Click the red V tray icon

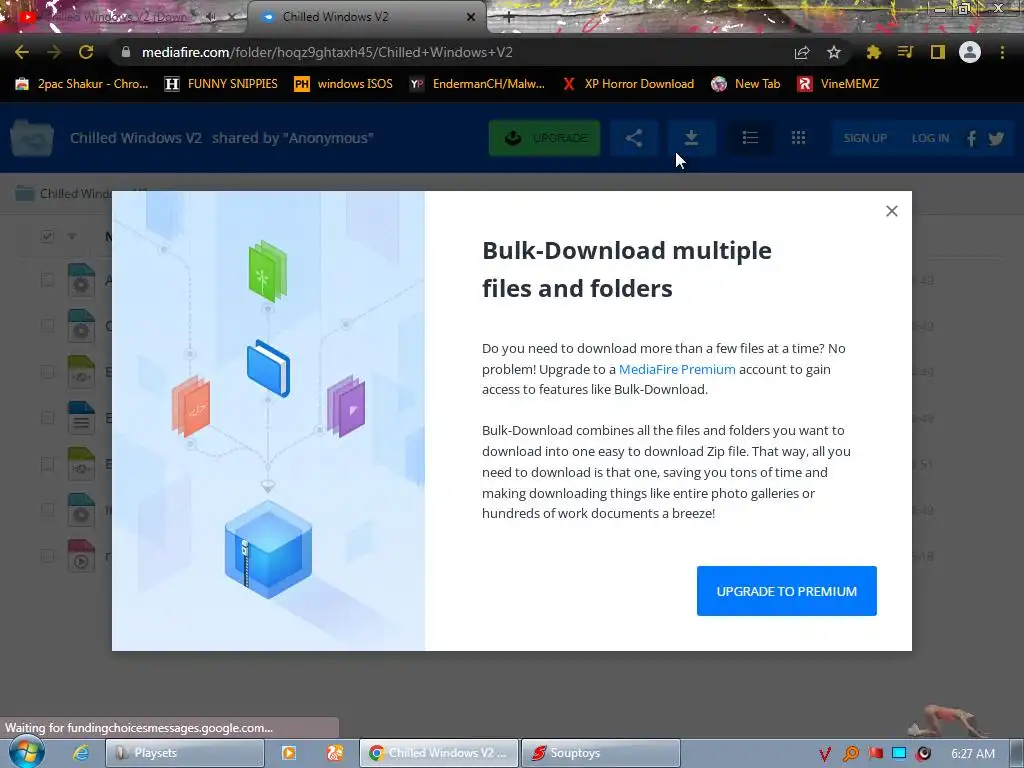[x=824, y=754]
